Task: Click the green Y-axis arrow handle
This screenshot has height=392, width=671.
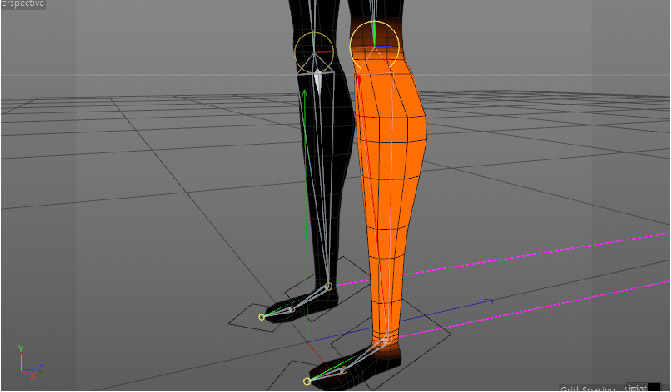Action: pyautogui.click(x=304, y=94)
